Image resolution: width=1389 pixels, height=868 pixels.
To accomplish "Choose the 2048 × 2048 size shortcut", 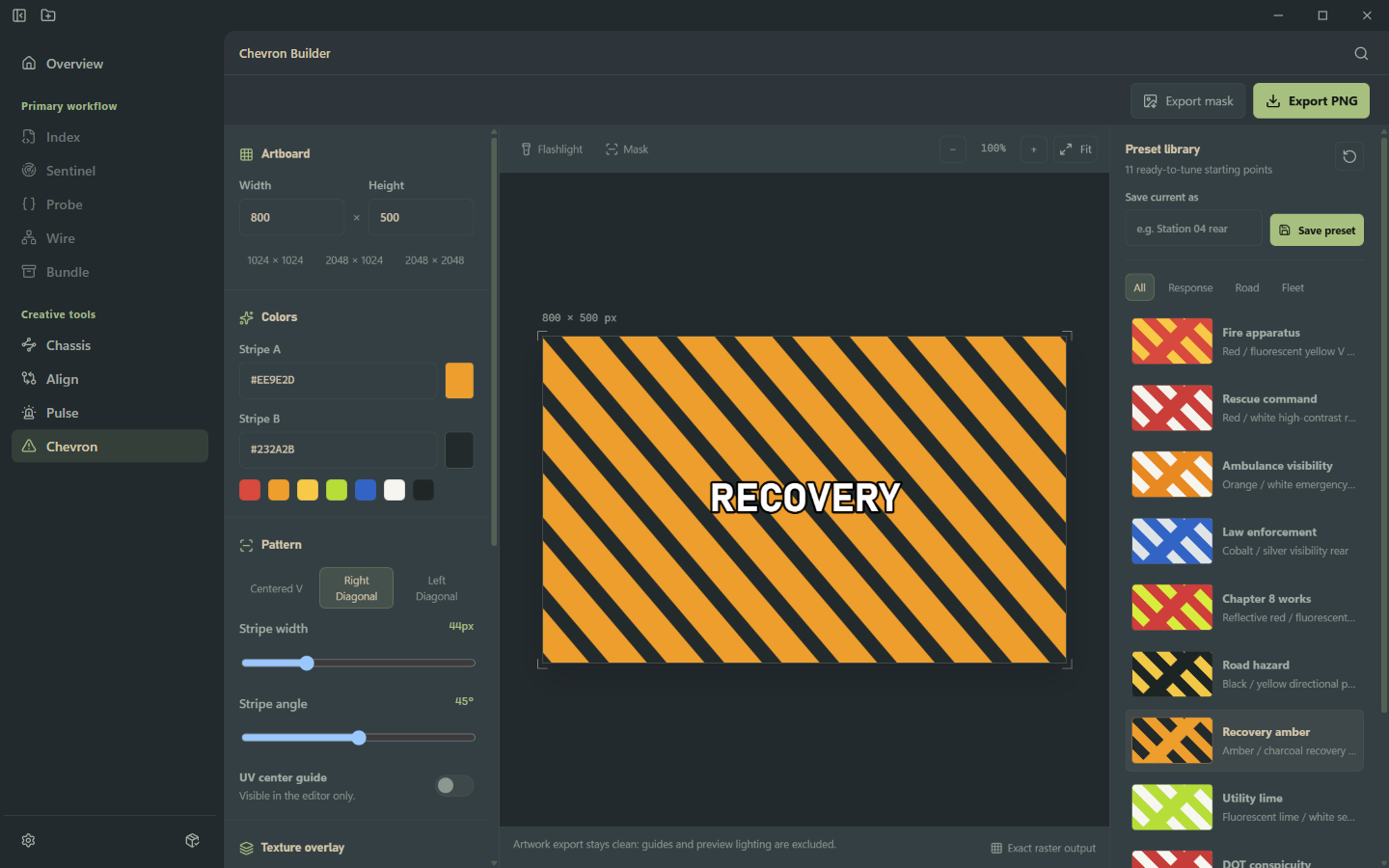I will (435, 260).
